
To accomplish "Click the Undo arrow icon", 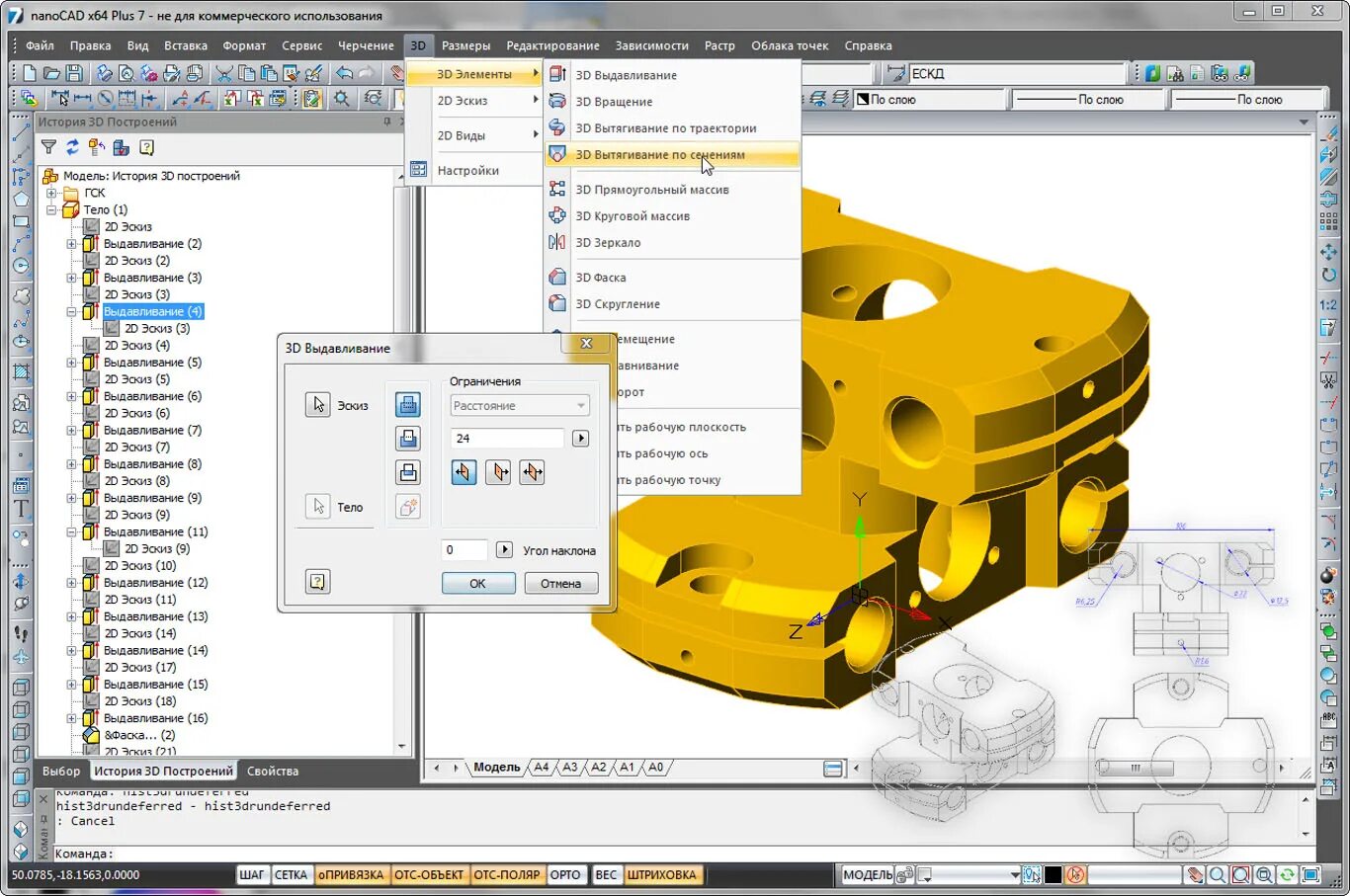I will 344,73.
